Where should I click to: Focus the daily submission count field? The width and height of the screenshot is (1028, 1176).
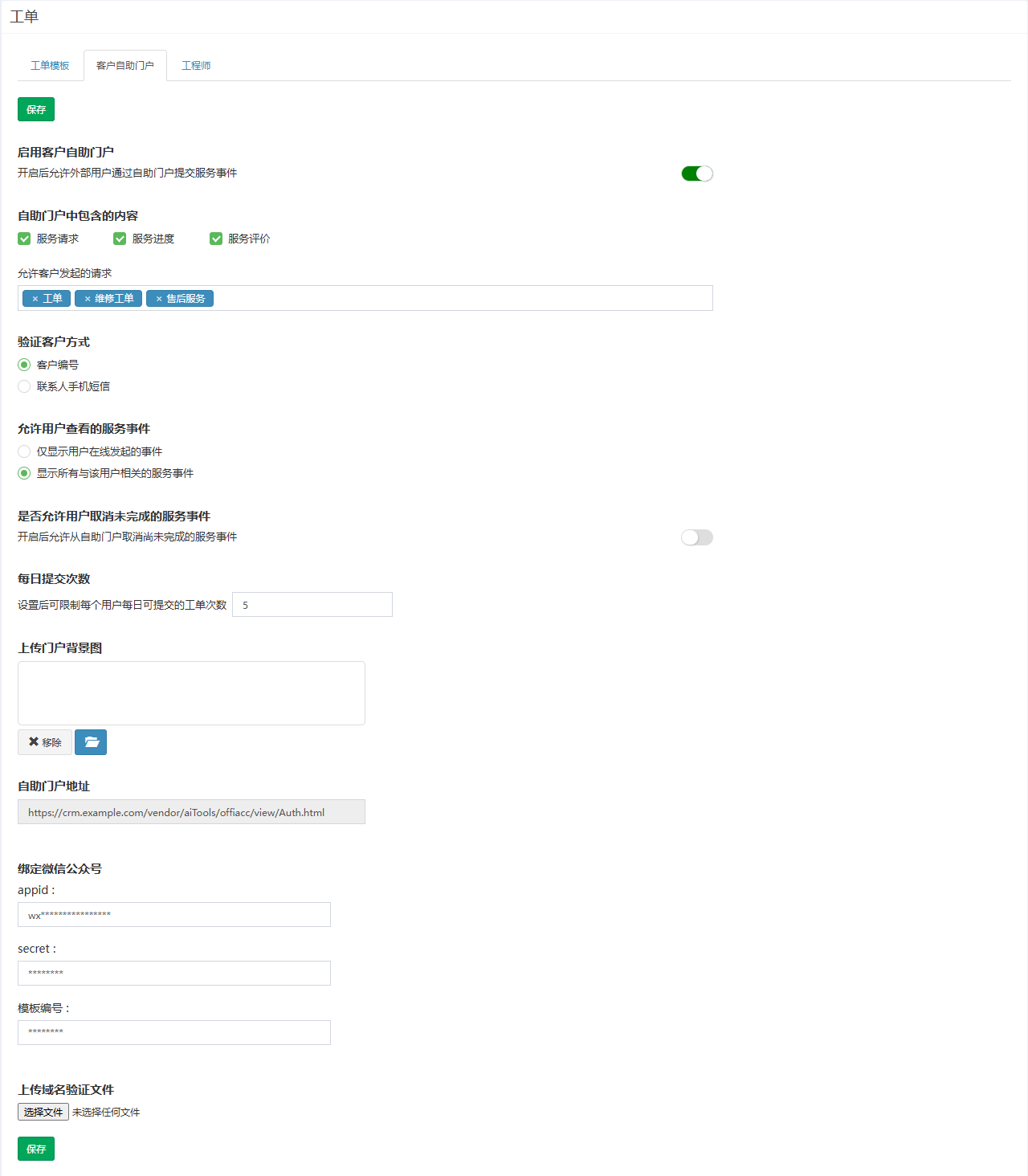[312, 605]
